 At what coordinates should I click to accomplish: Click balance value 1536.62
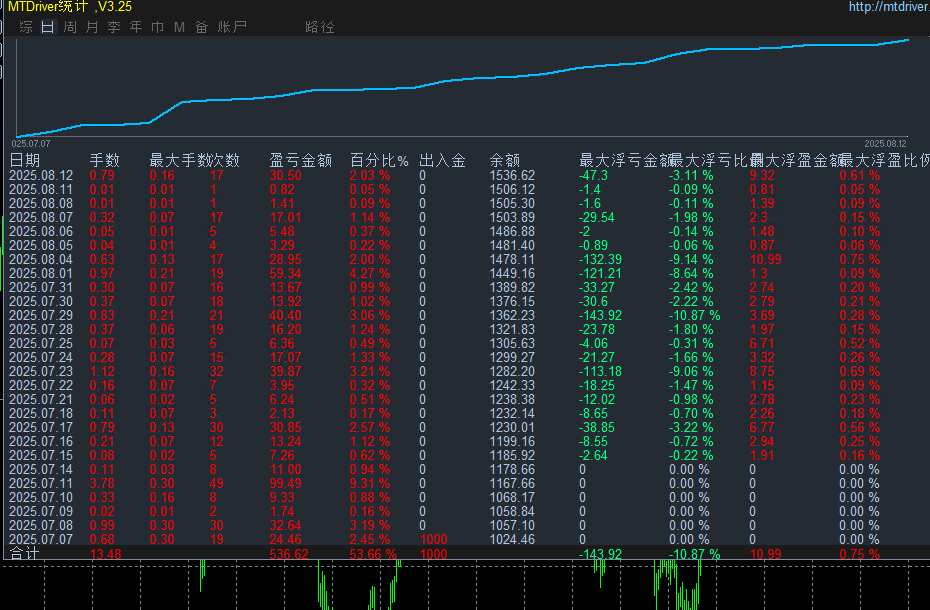(512, 176)
